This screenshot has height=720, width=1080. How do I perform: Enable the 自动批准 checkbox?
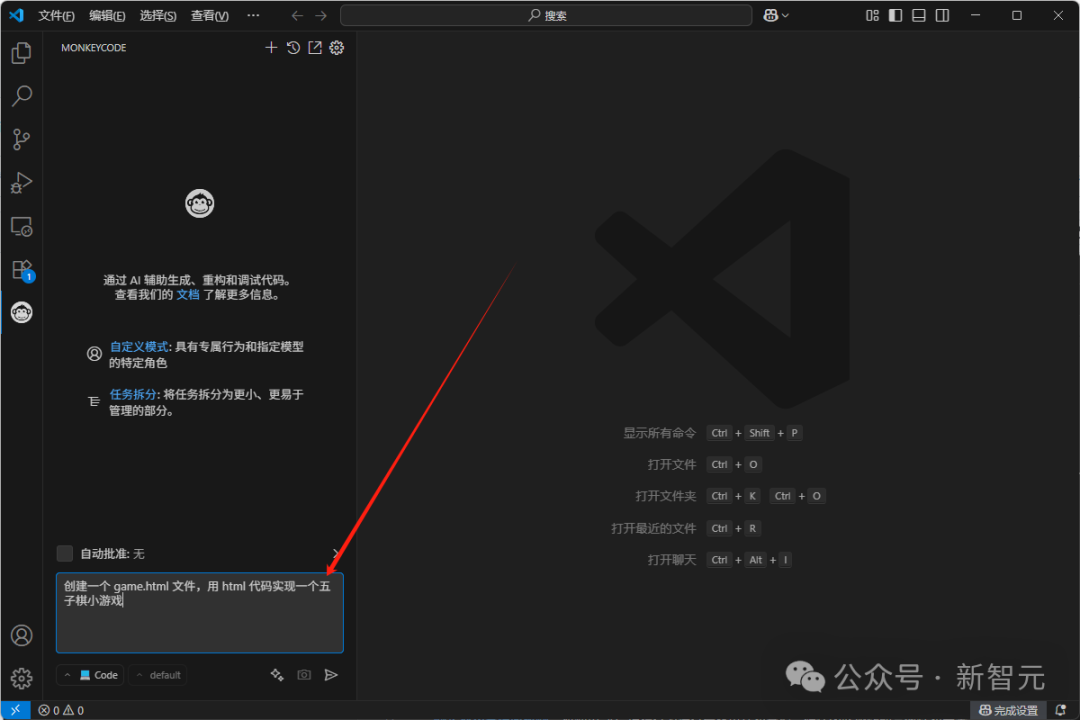[x=64, y=553]
